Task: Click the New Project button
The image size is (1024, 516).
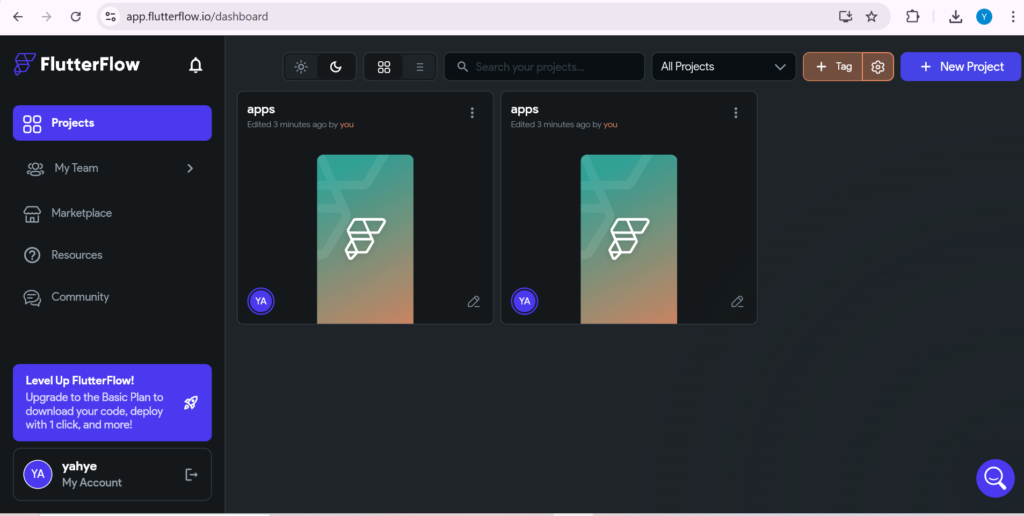Action: pos(960,67)
